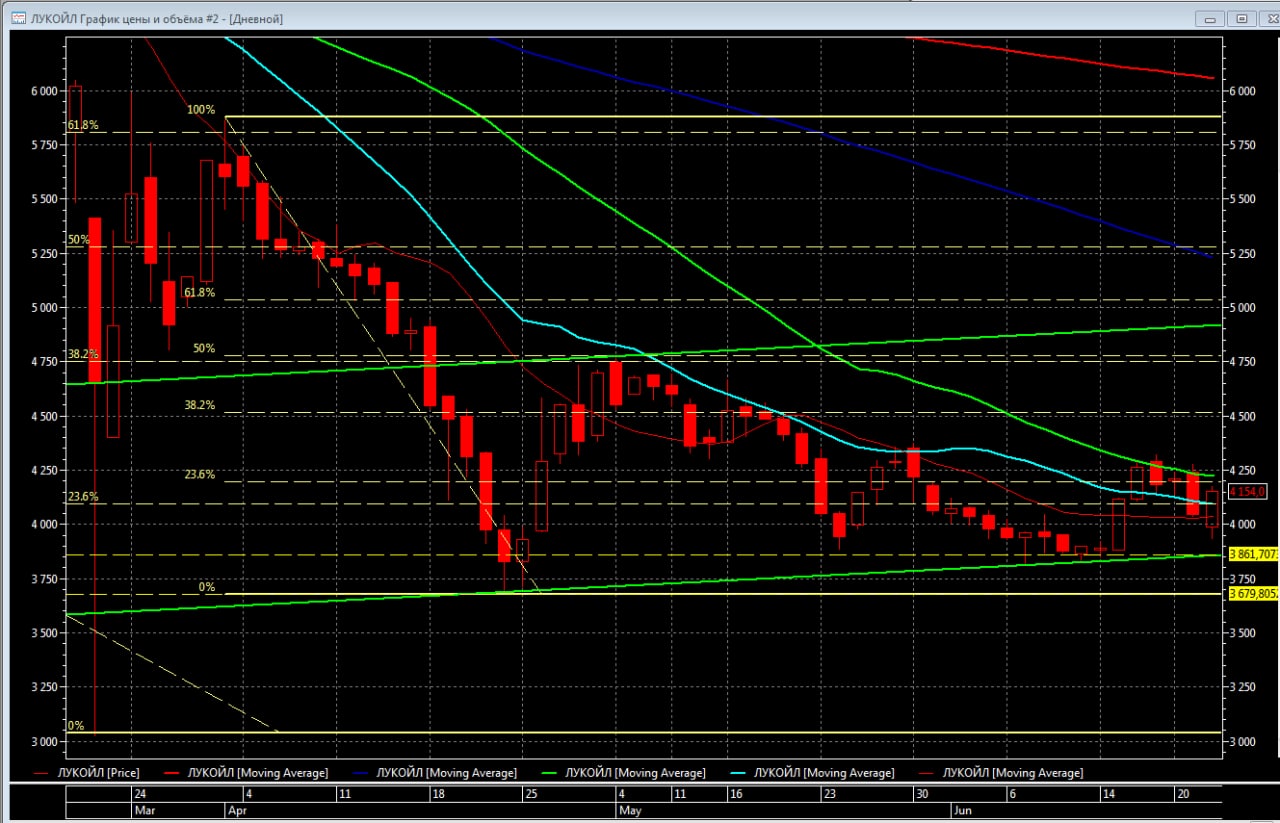Click the 50% label near the 5 250 level
Image resolution: width=1280 pixels, height=823 pixels.
78,239
